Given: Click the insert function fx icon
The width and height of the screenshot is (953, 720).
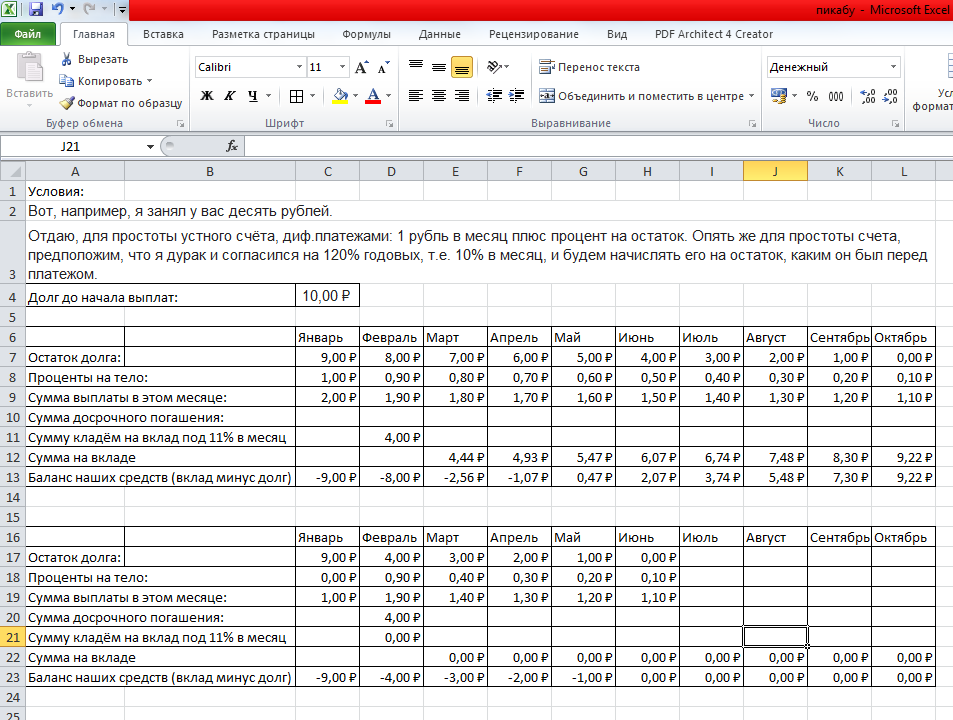Looking at the screenshot, I should click(x=231, y=146).
